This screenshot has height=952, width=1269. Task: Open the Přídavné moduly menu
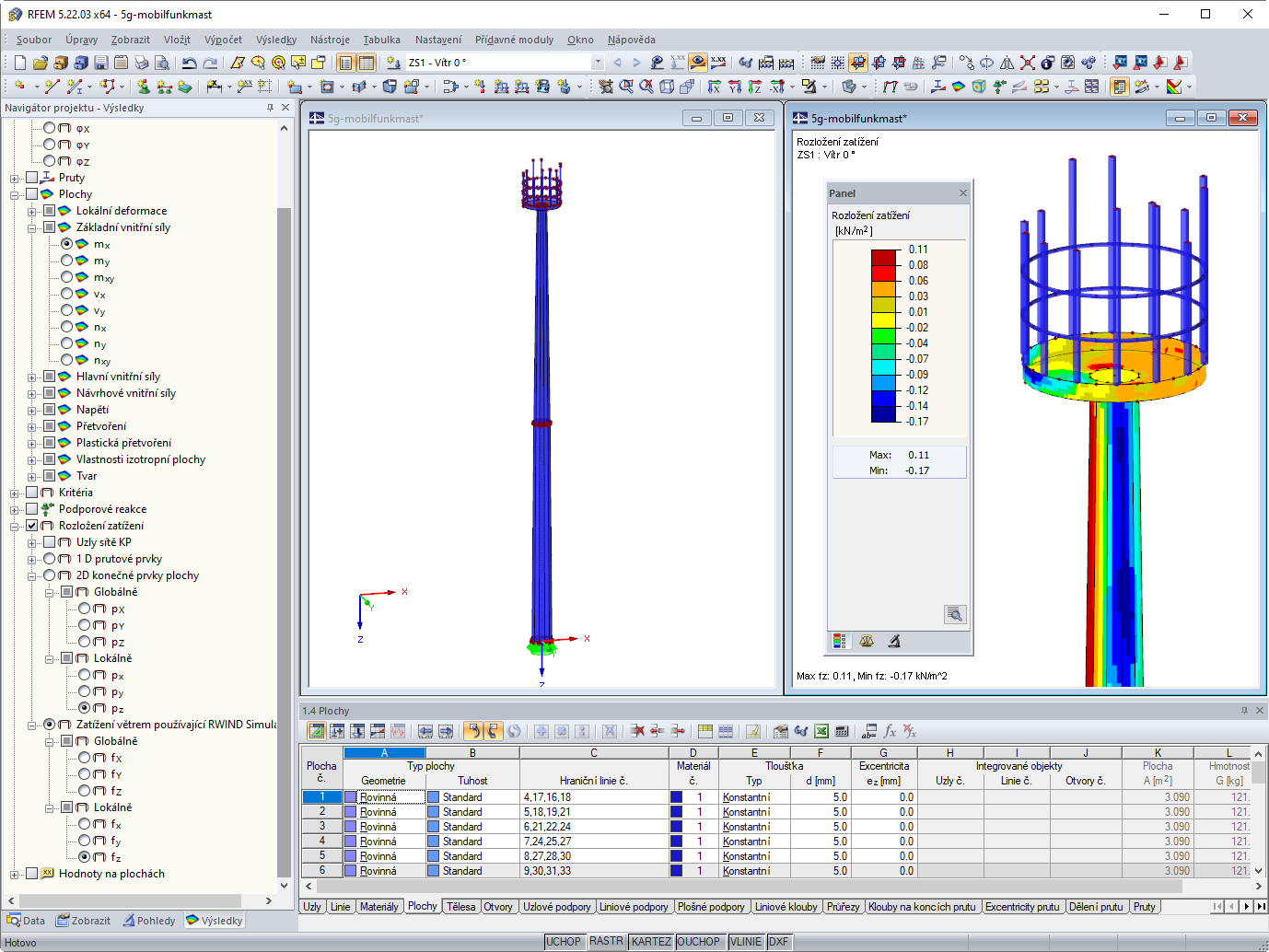point(514,40)
